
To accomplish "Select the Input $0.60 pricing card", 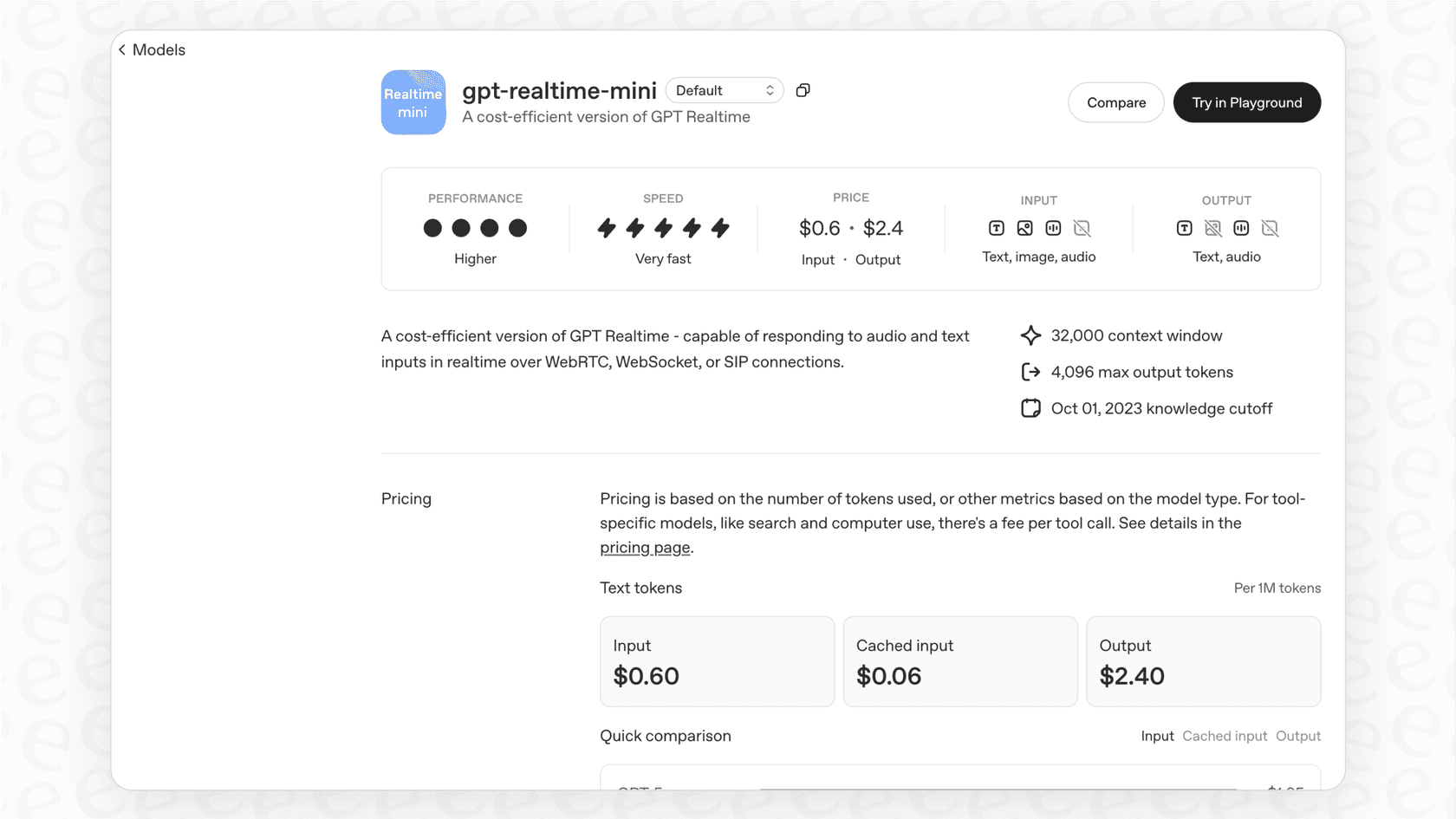I will pos(717,661).
